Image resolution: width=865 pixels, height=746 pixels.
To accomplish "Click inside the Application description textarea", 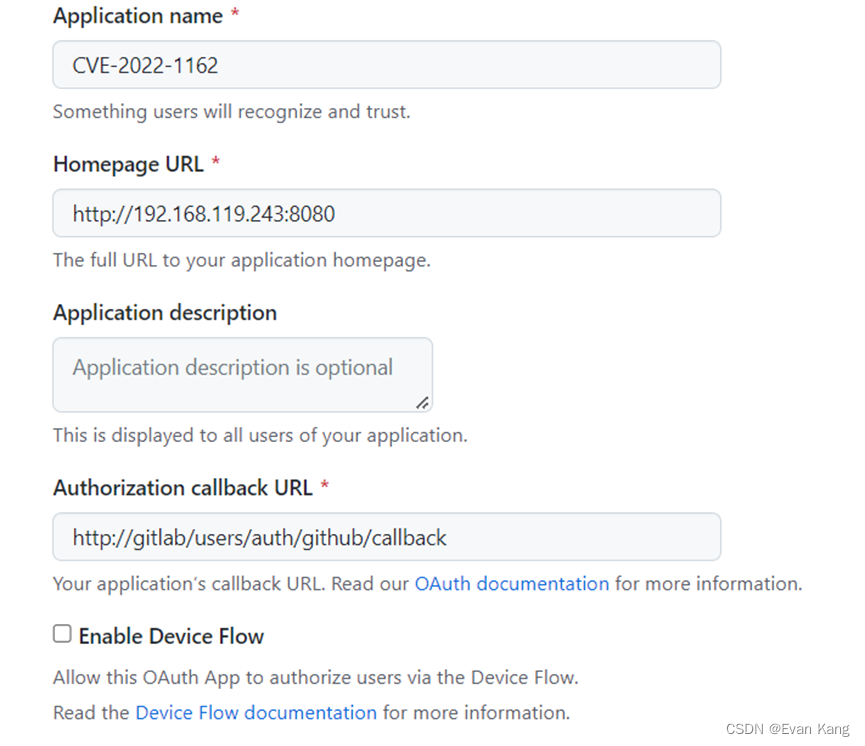I will (x=242, y=374).
